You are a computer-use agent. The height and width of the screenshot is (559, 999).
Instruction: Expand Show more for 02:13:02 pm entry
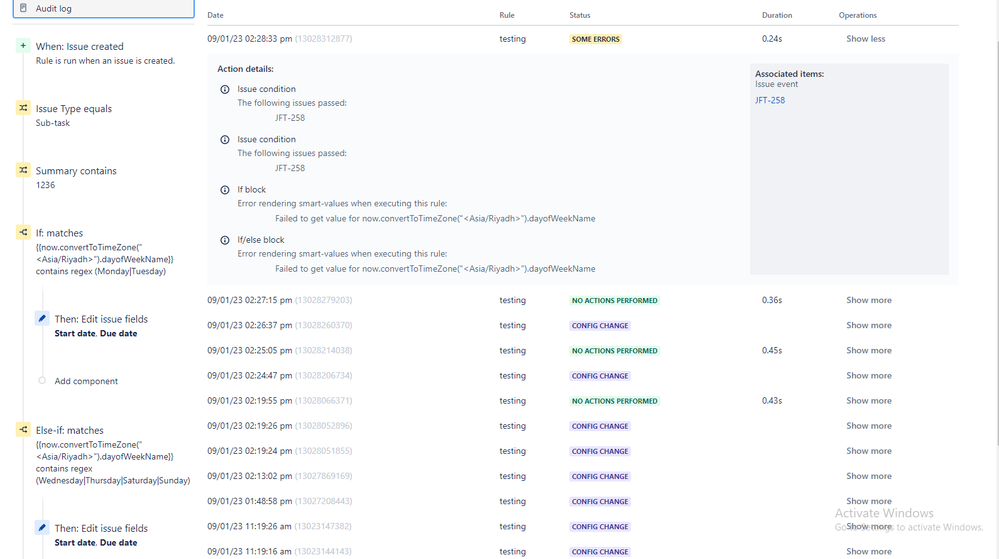(868, 476)
